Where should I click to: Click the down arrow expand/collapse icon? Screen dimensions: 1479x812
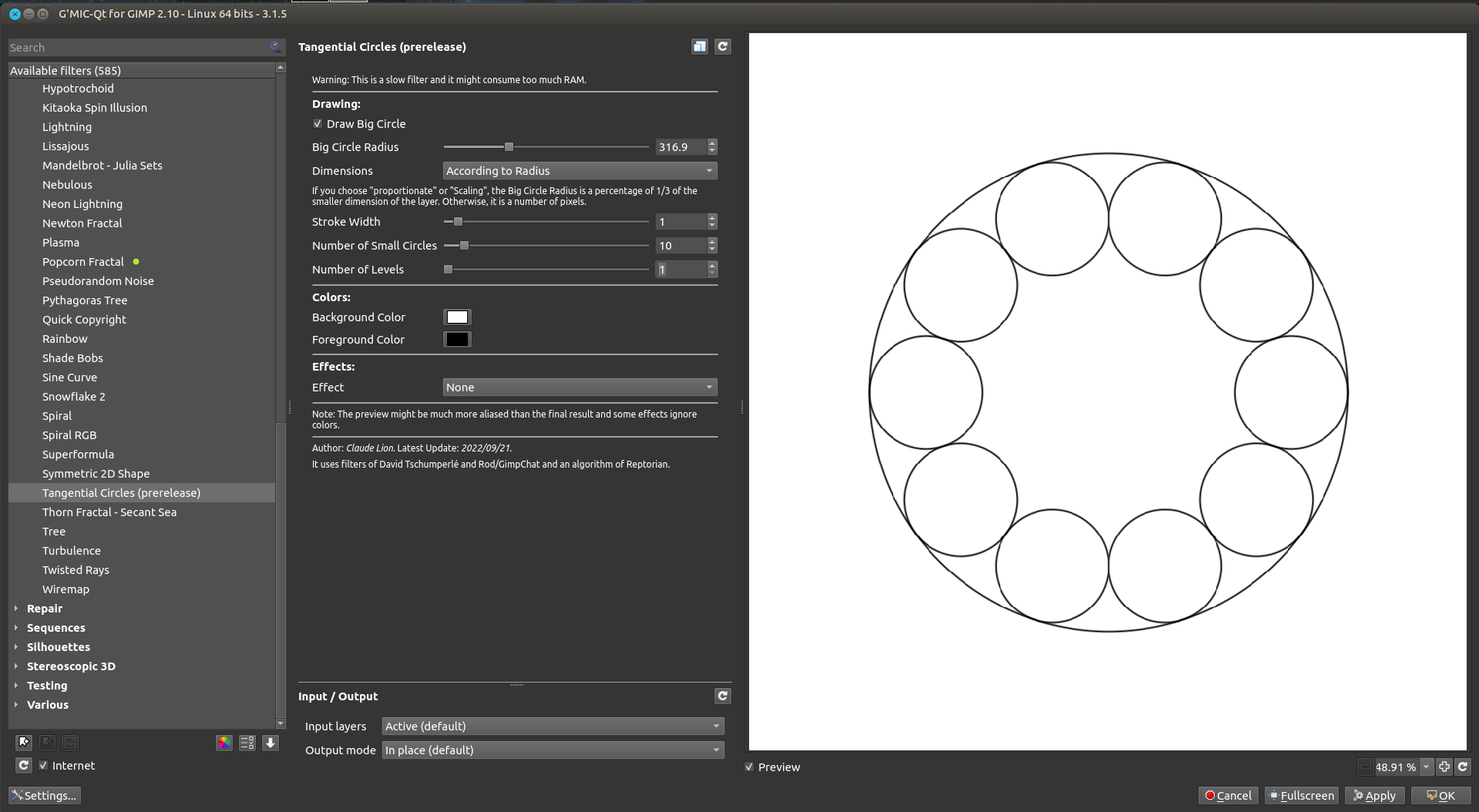[271, 743]
